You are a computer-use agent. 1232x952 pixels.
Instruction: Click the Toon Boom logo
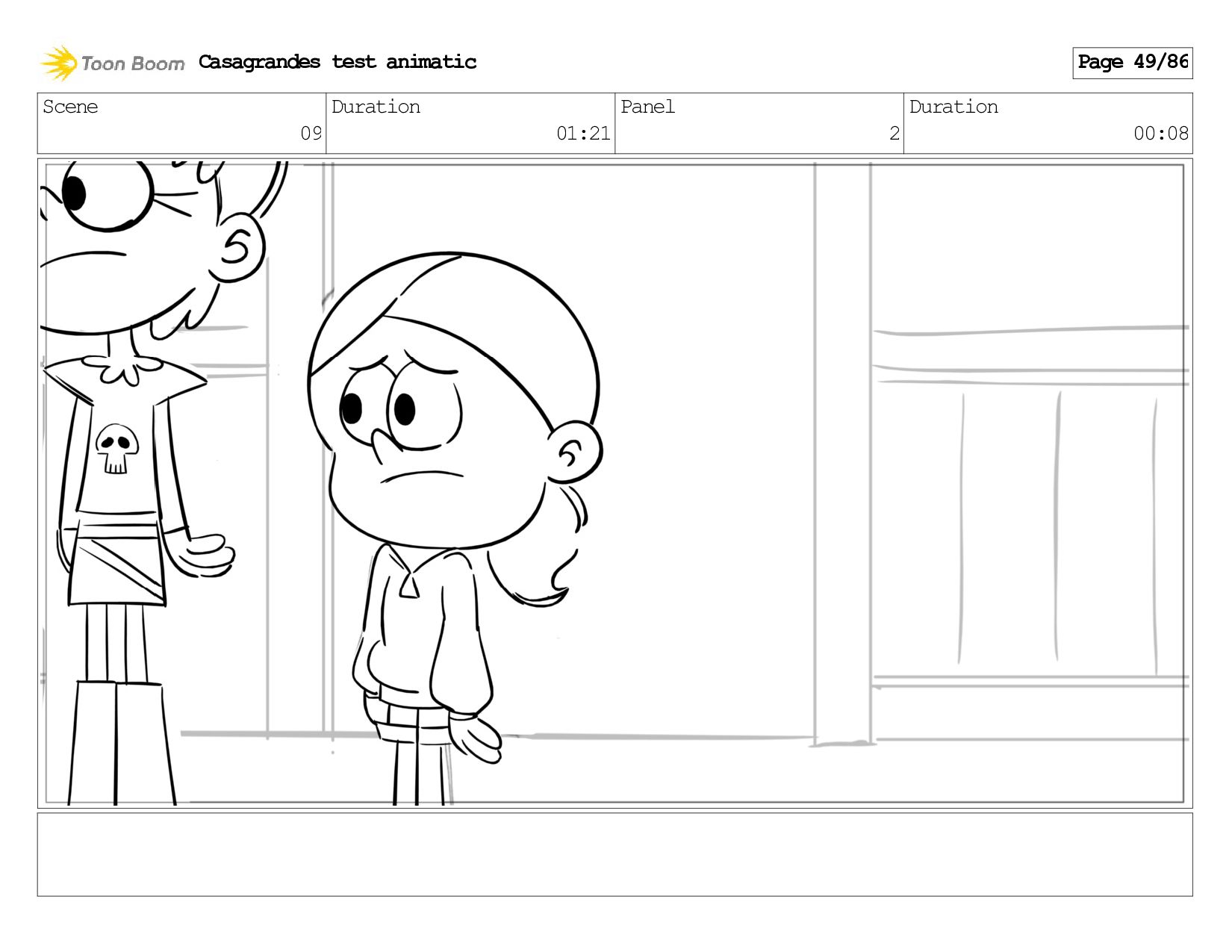click(112, 63)
